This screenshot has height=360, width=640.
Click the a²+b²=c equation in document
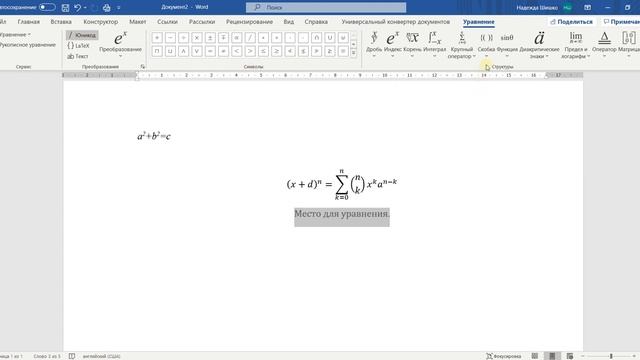tap(154, 136)
